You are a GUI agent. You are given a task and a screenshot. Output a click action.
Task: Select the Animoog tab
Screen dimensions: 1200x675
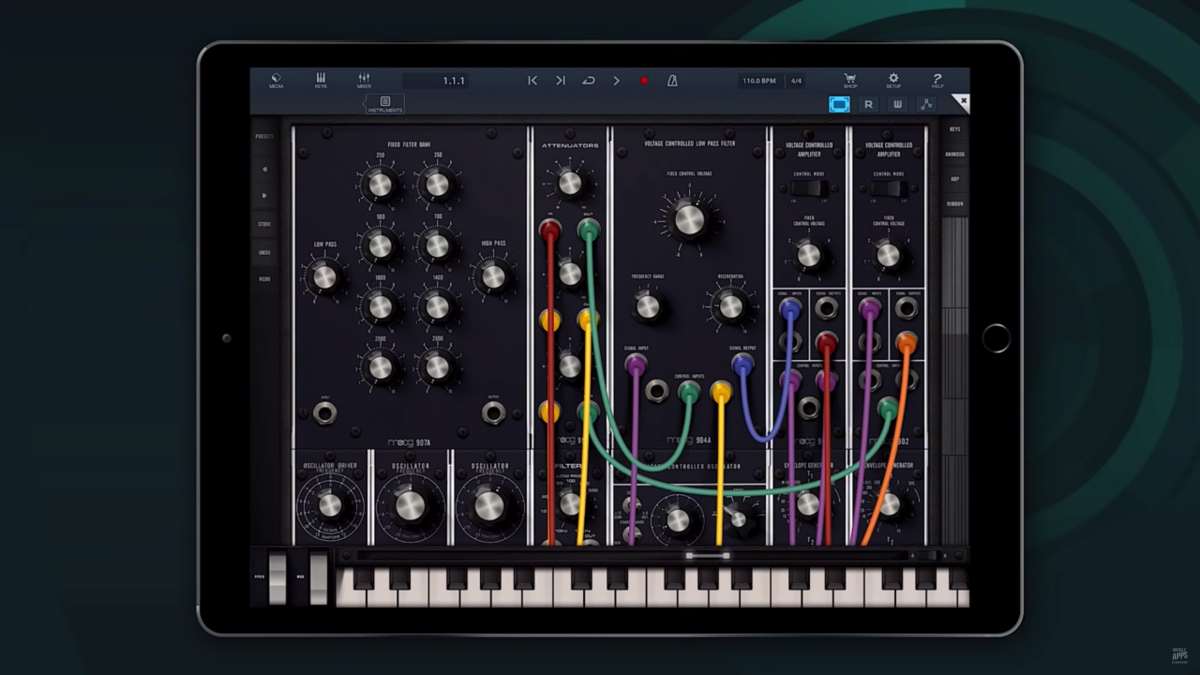(x=955, y=154)
